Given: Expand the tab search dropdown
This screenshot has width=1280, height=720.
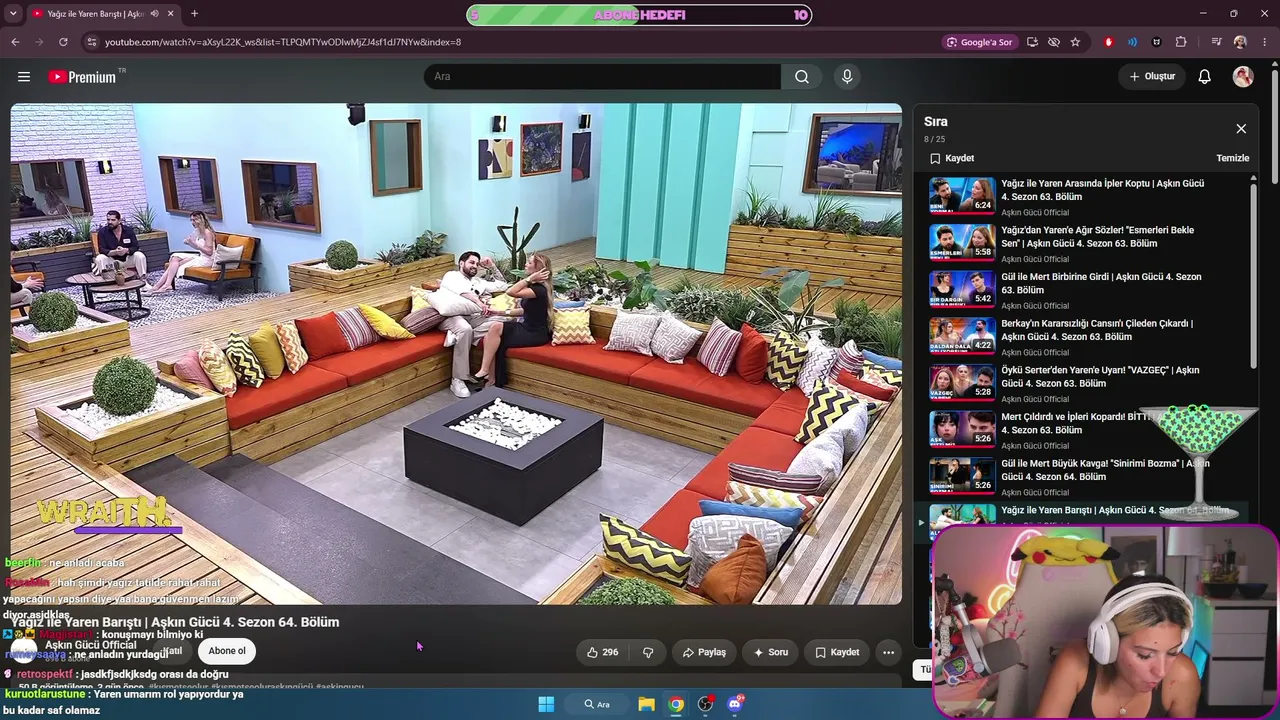Looking at the screenshot, I should tap(15, 14).
